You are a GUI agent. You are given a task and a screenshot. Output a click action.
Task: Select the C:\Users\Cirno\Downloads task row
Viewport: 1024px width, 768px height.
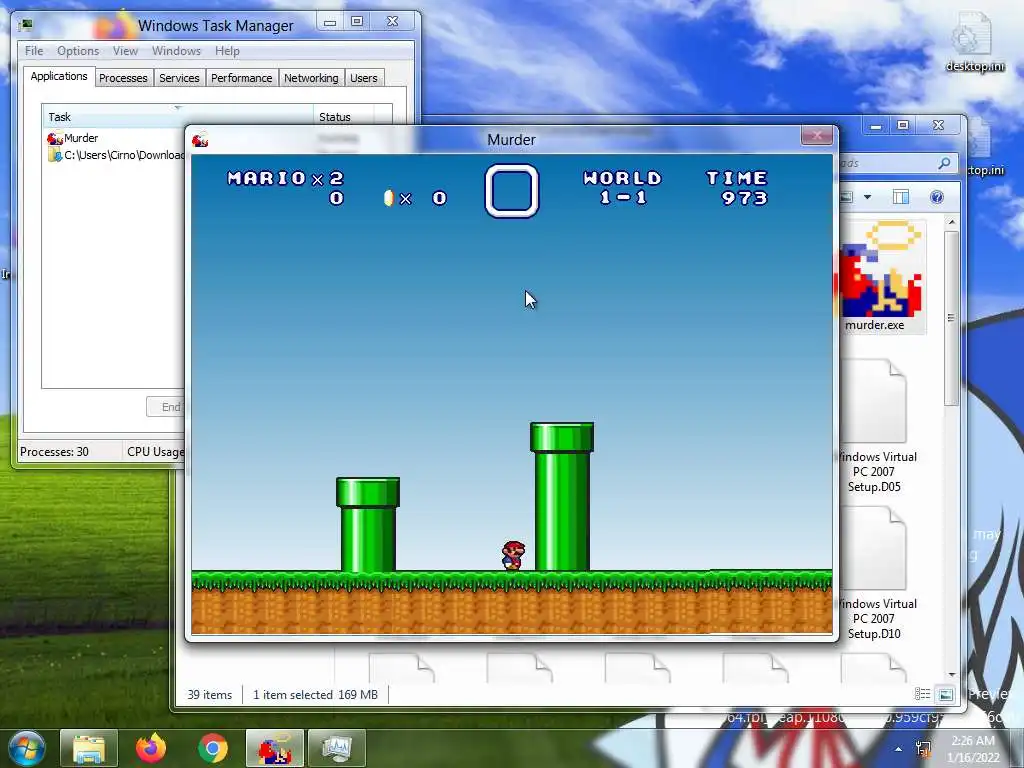coord(116,155)
